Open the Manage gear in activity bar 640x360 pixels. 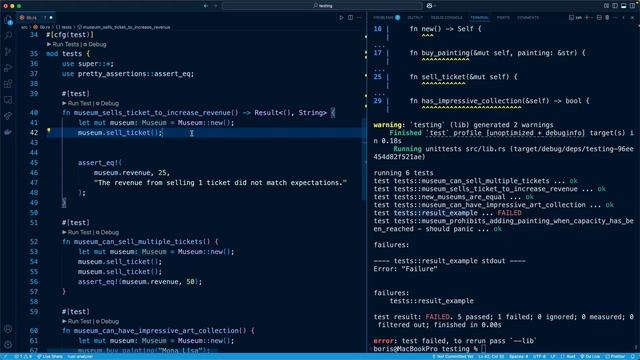8,345
